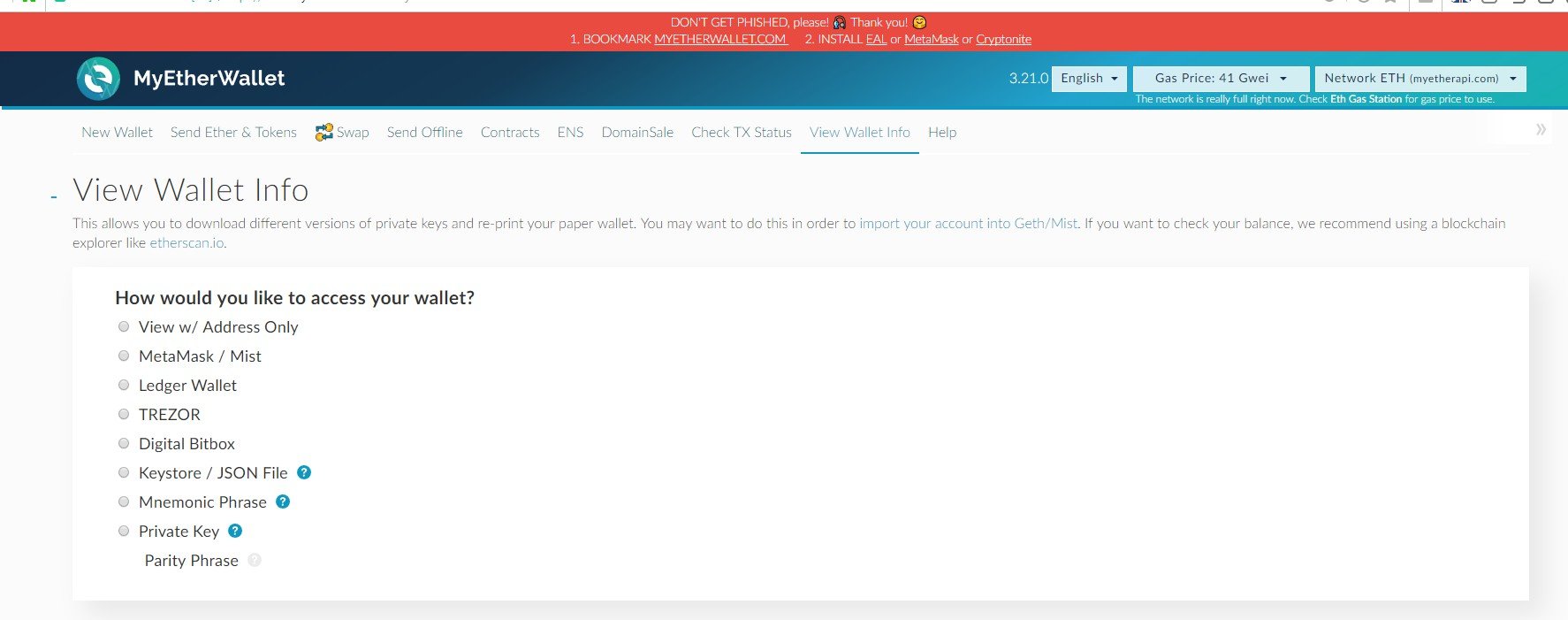Open help icon next to Keystore / JSON File
The image size is (1568, 620).
click(304, 472)
